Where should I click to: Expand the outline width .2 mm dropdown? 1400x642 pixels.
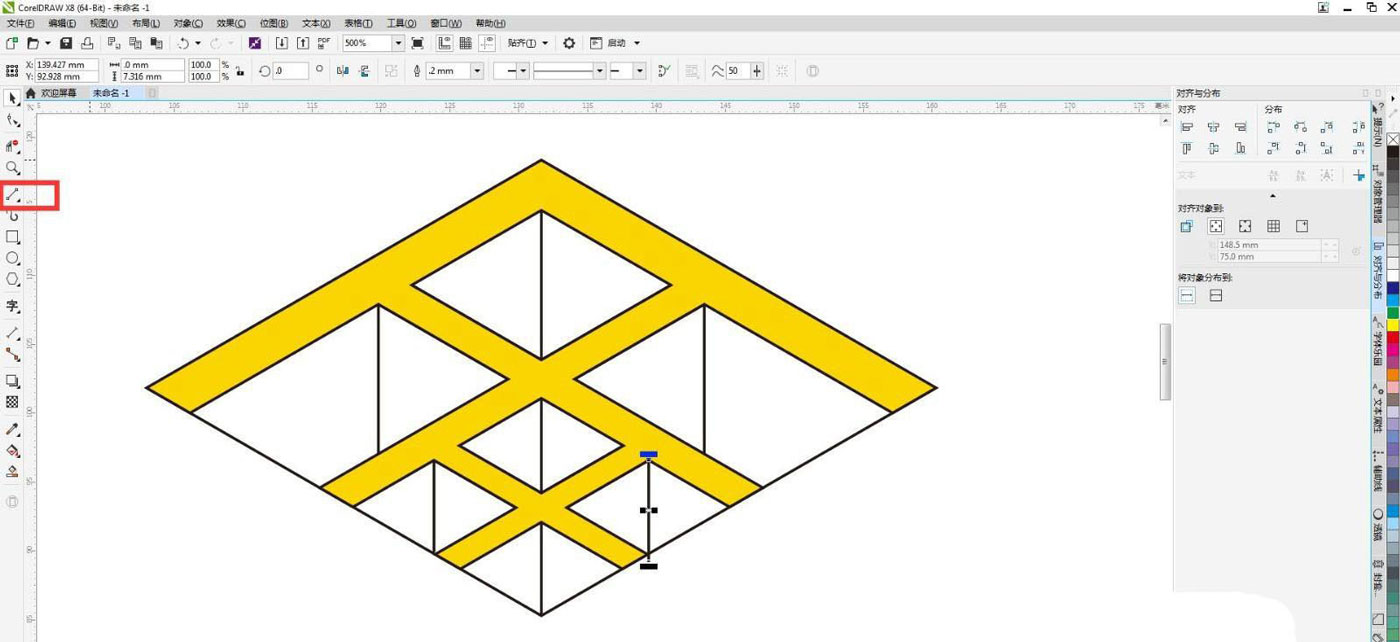(x=476, y=71)
